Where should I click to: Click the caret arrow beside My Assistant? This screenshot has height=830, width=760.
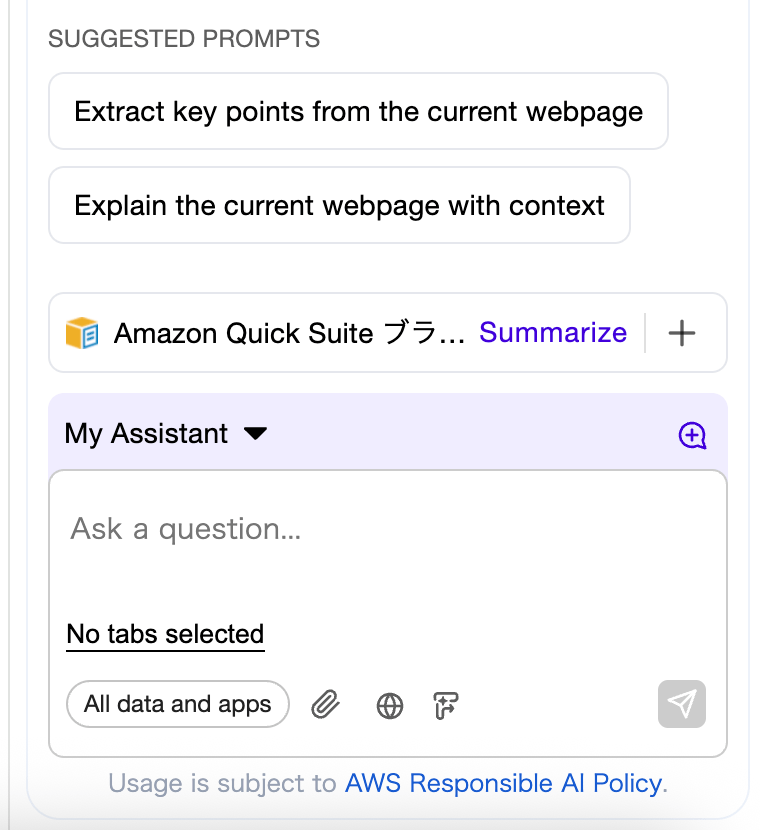[256, 434]
